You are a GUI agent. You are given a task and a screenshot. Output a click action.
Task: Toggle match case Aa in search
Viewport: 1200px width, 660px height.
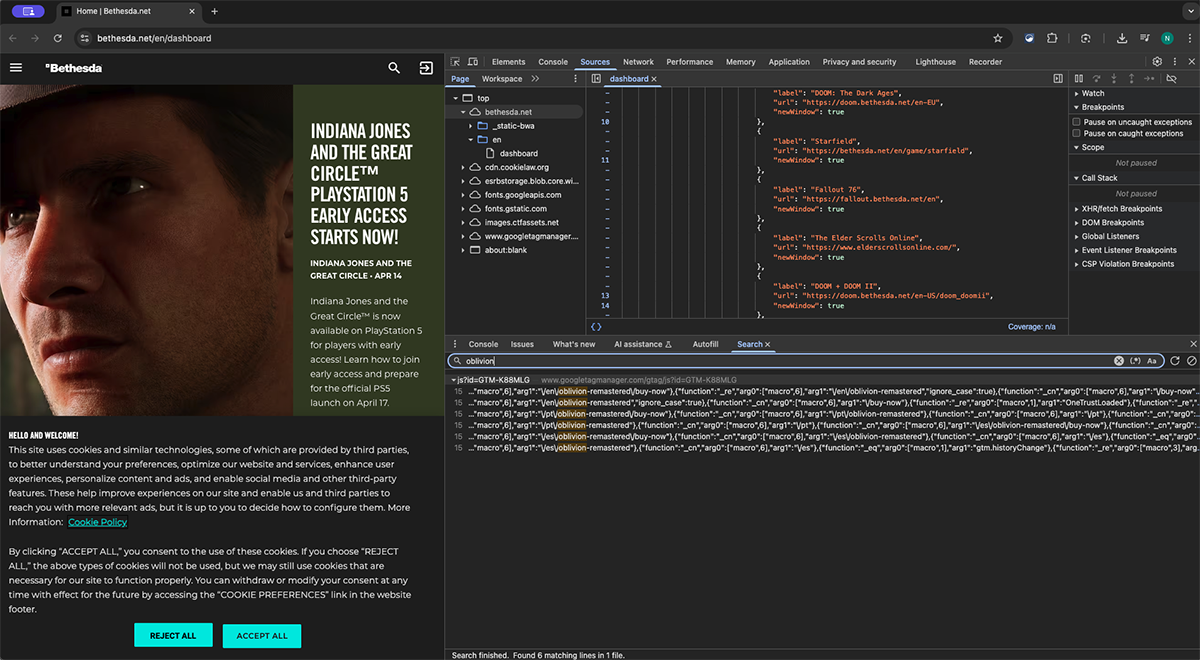[1152, 361]
